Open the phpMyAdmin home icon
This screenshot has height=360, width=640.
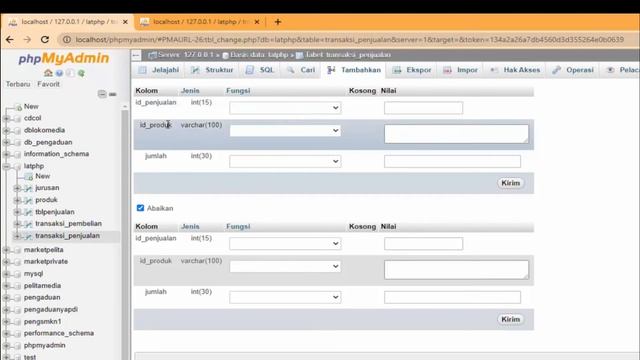[48, 73]
